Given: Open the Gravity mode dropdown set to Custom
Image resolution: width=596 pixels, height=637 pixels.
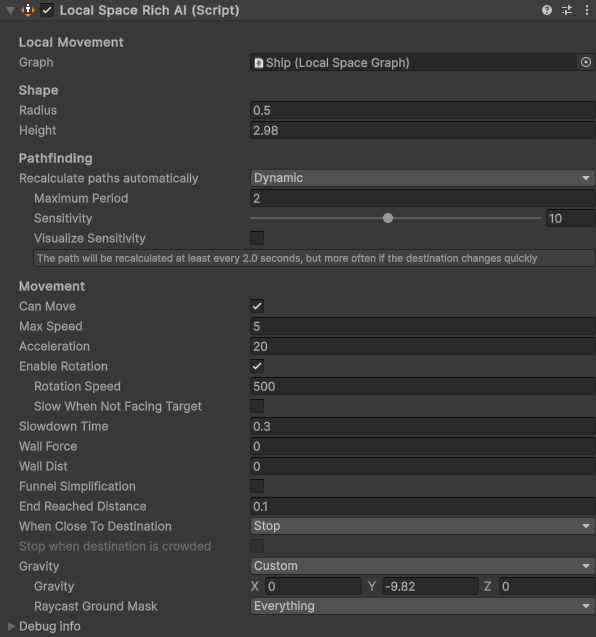Looking at the screenshot, I should pyautogui.click(x=423, y=566).
